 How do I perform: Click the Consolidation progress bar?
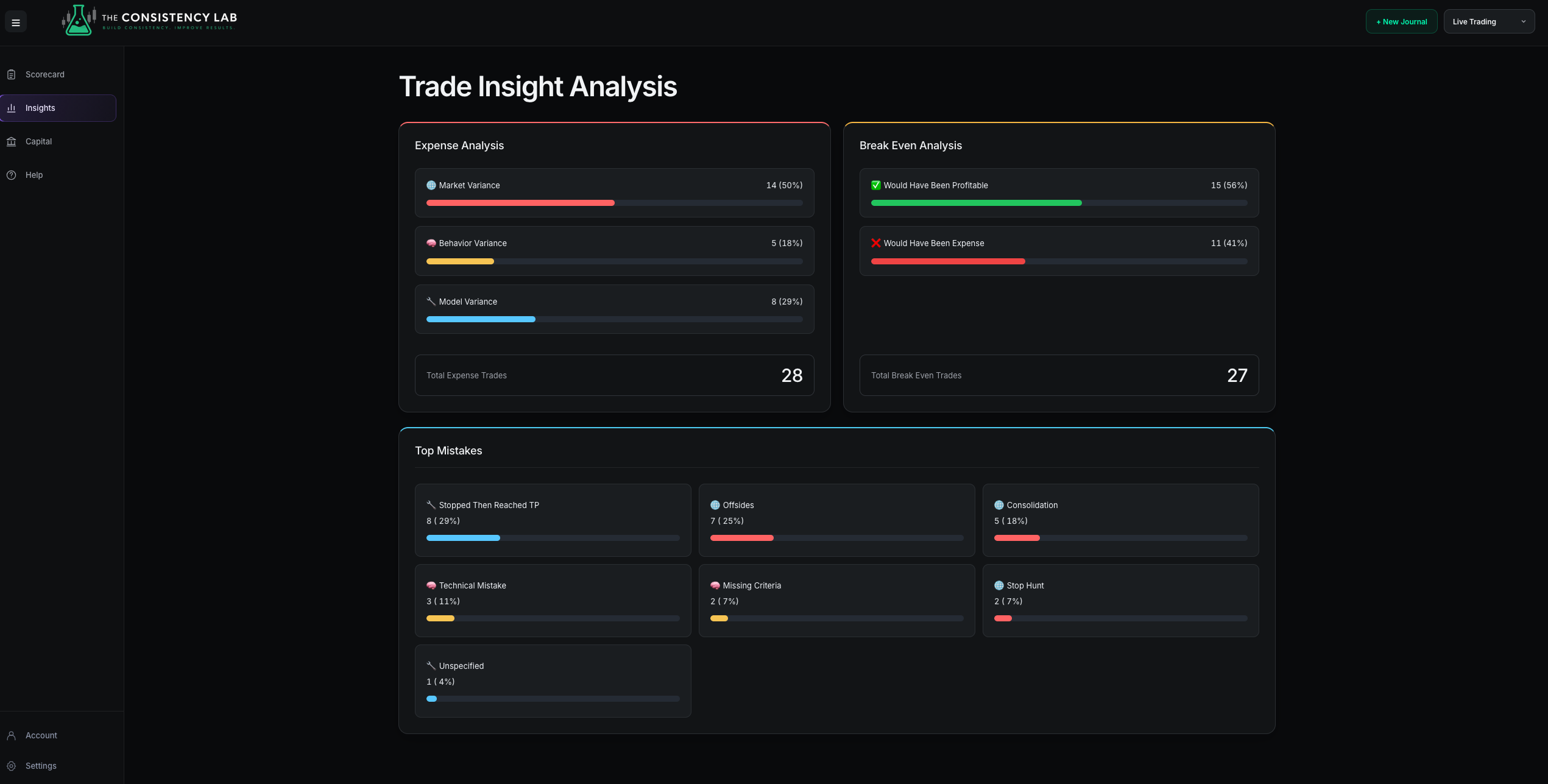click(1120, 538)
